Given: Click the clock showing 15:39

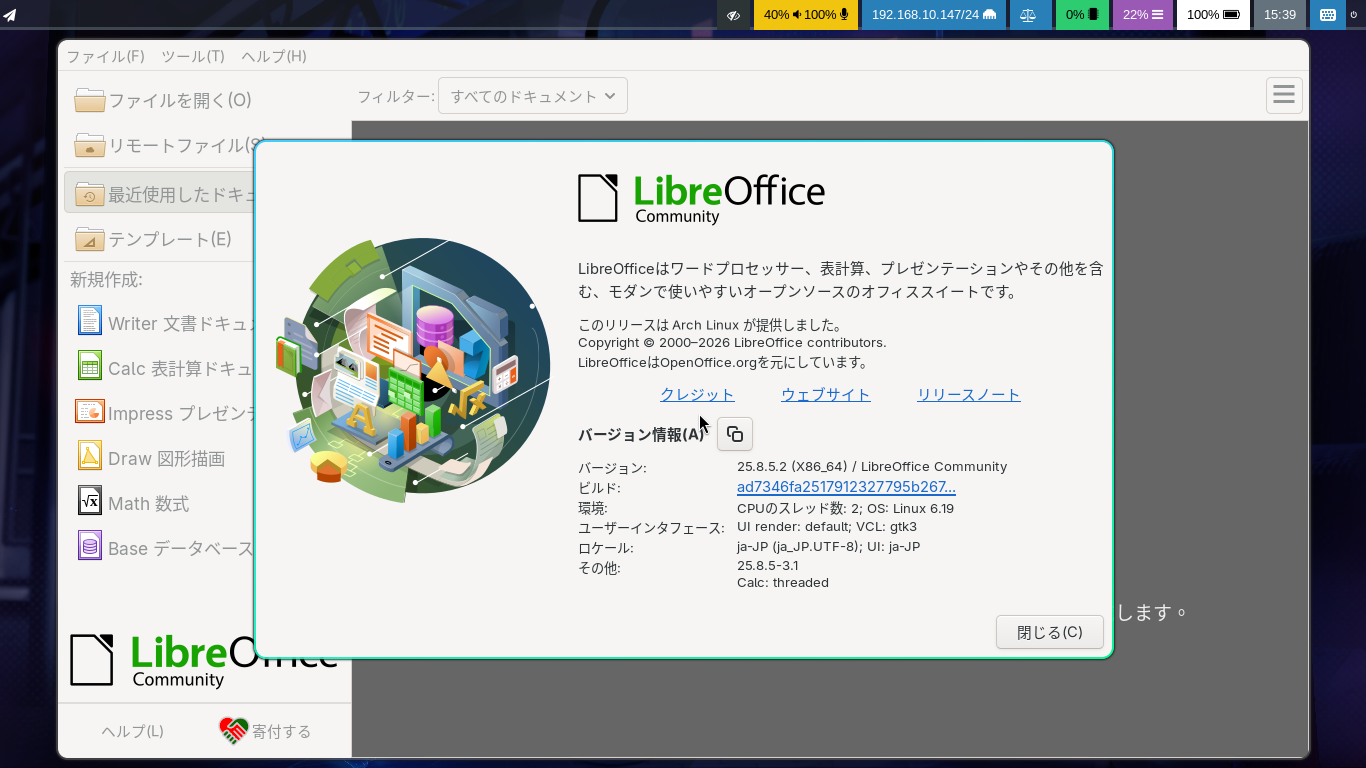Looking at the screenshot, I should click(1280, 15).
